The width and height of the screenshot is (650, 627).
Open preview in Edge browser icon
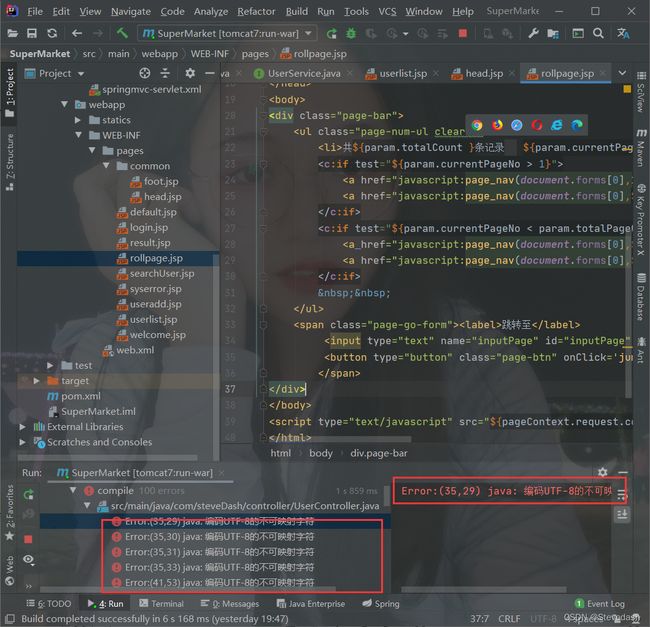click(x=577, y=125)
